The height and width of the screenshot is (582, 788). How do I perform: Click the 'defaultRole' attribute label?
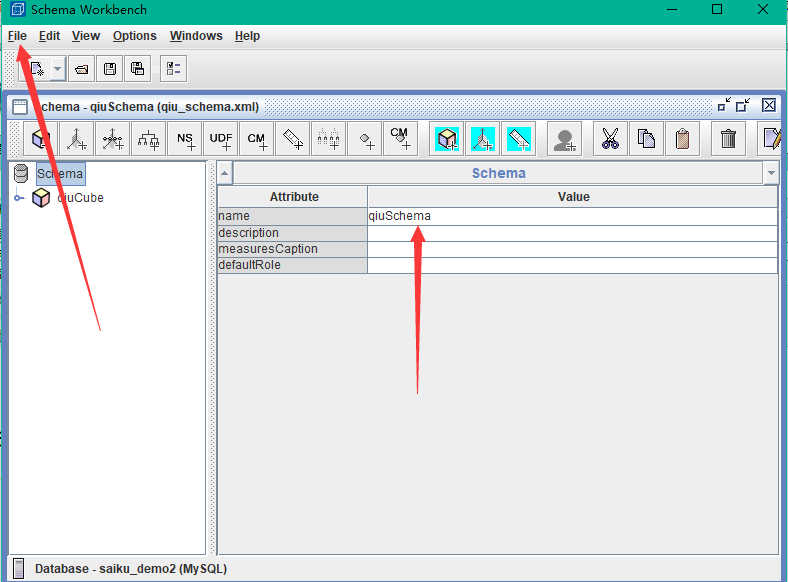pyautogui.click(x=249, y=265)
